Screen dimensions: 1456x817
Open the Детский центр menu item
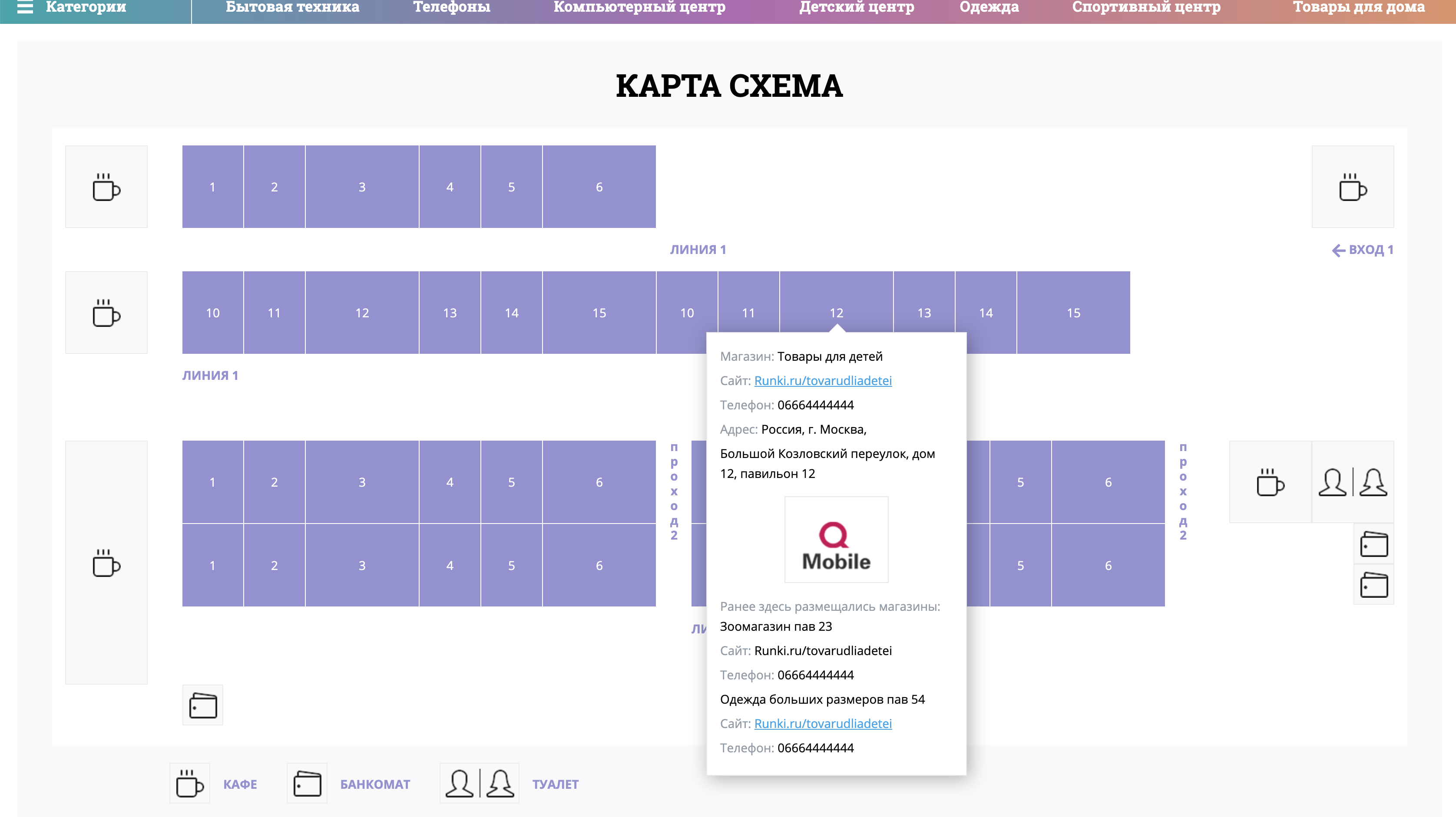[x=856, y=7]
